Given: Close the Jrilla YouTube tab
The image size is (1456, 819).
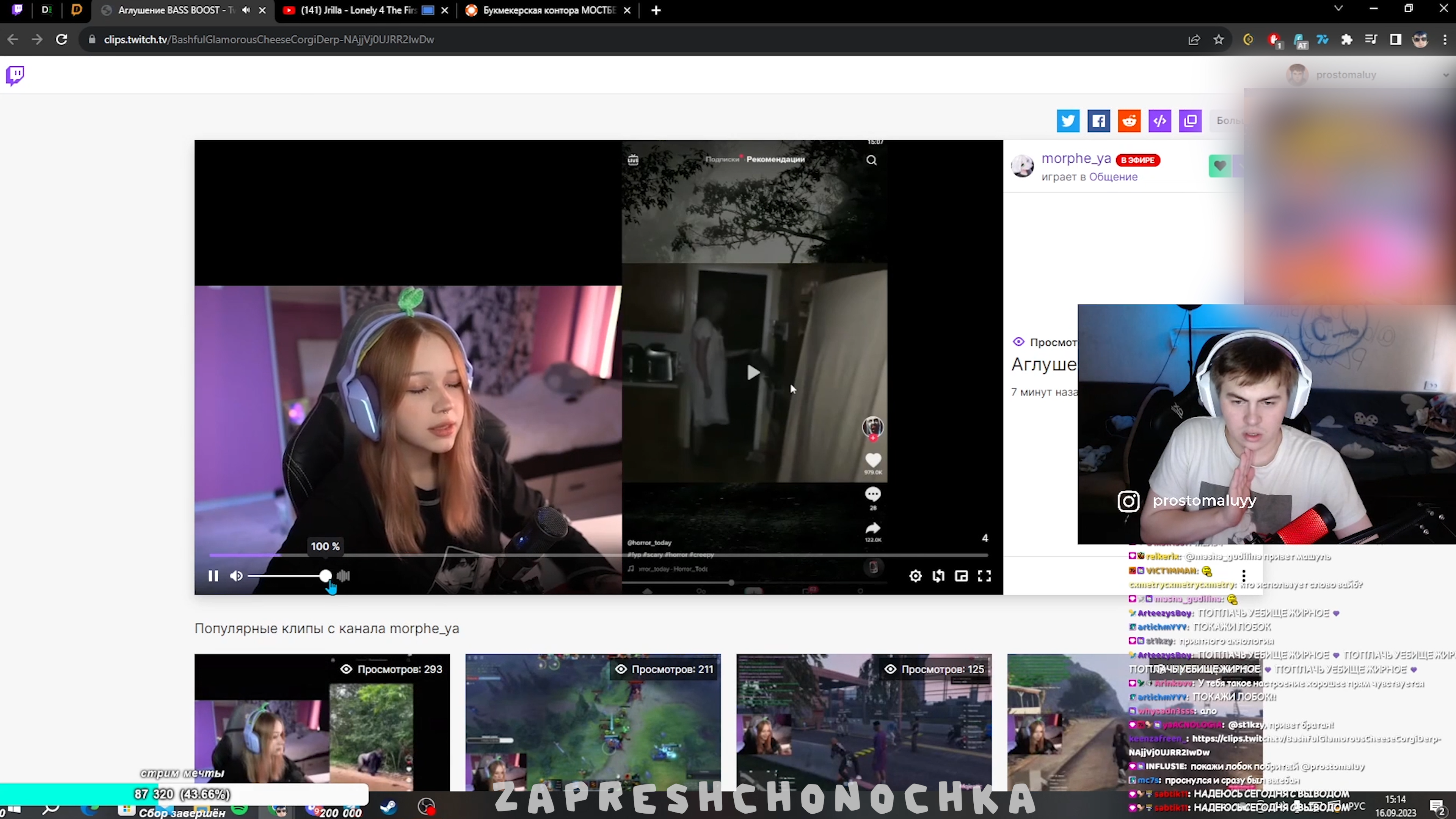Looking at the screenshot, I should point(445,10).
